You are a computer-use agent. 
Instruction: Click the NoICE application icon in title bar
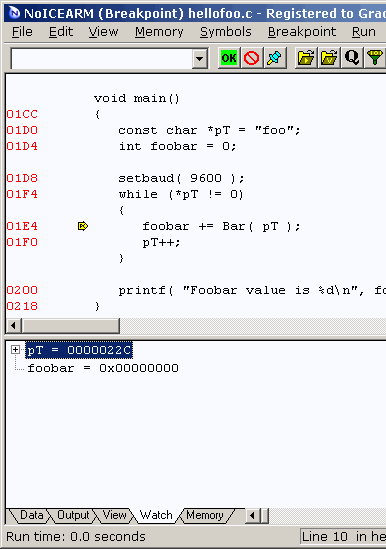tap(14, 13)
